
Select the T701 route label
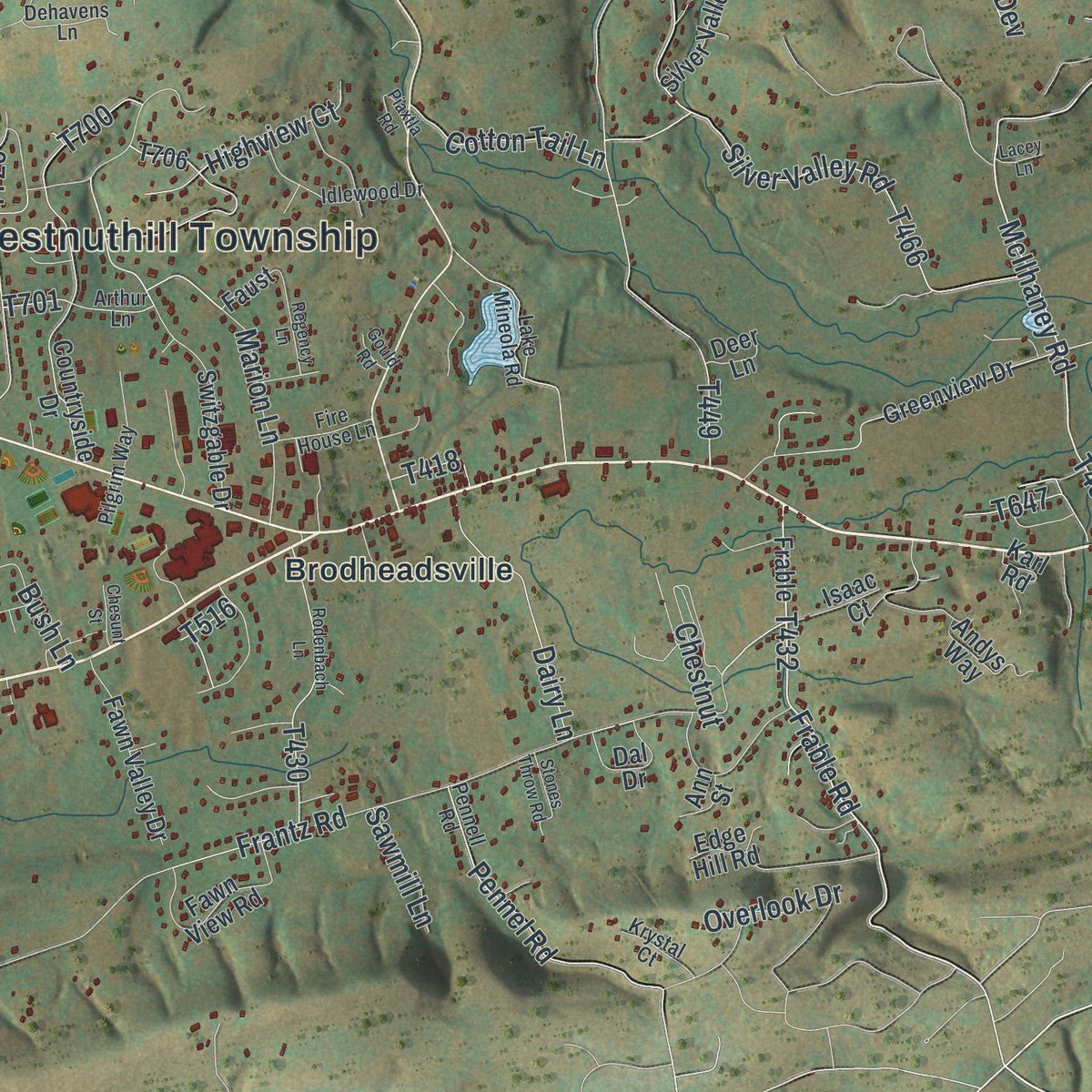tap(31, 302)
